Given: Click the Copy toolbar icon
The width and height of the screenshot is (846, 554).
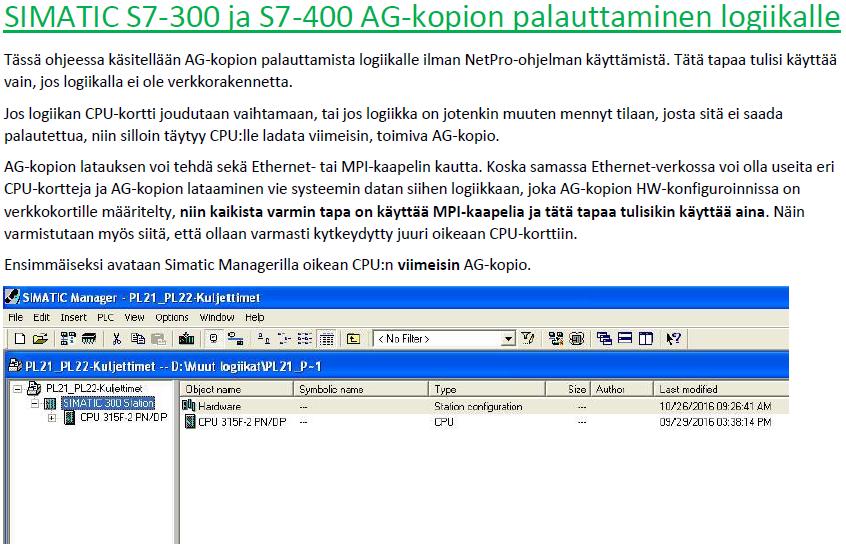Looking at the screenshot, I should click(138, 339).
